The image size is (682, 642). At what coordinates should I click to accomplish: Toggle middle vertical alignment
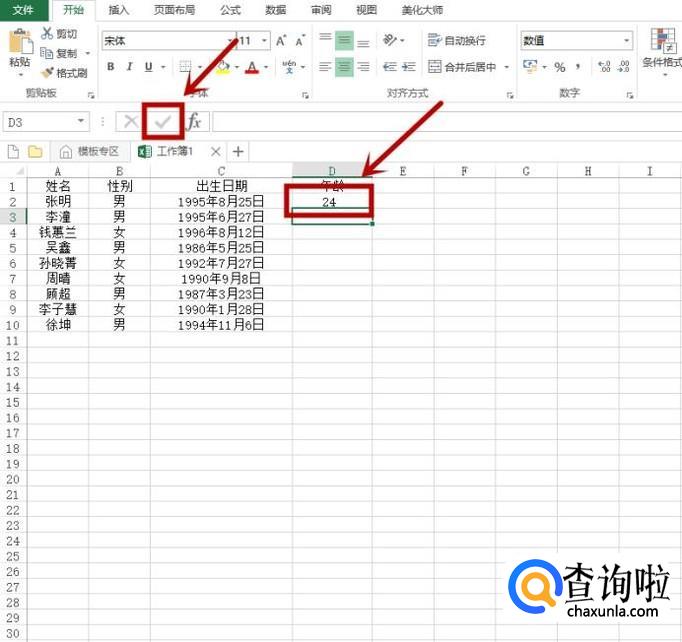[x=344, y=41]
